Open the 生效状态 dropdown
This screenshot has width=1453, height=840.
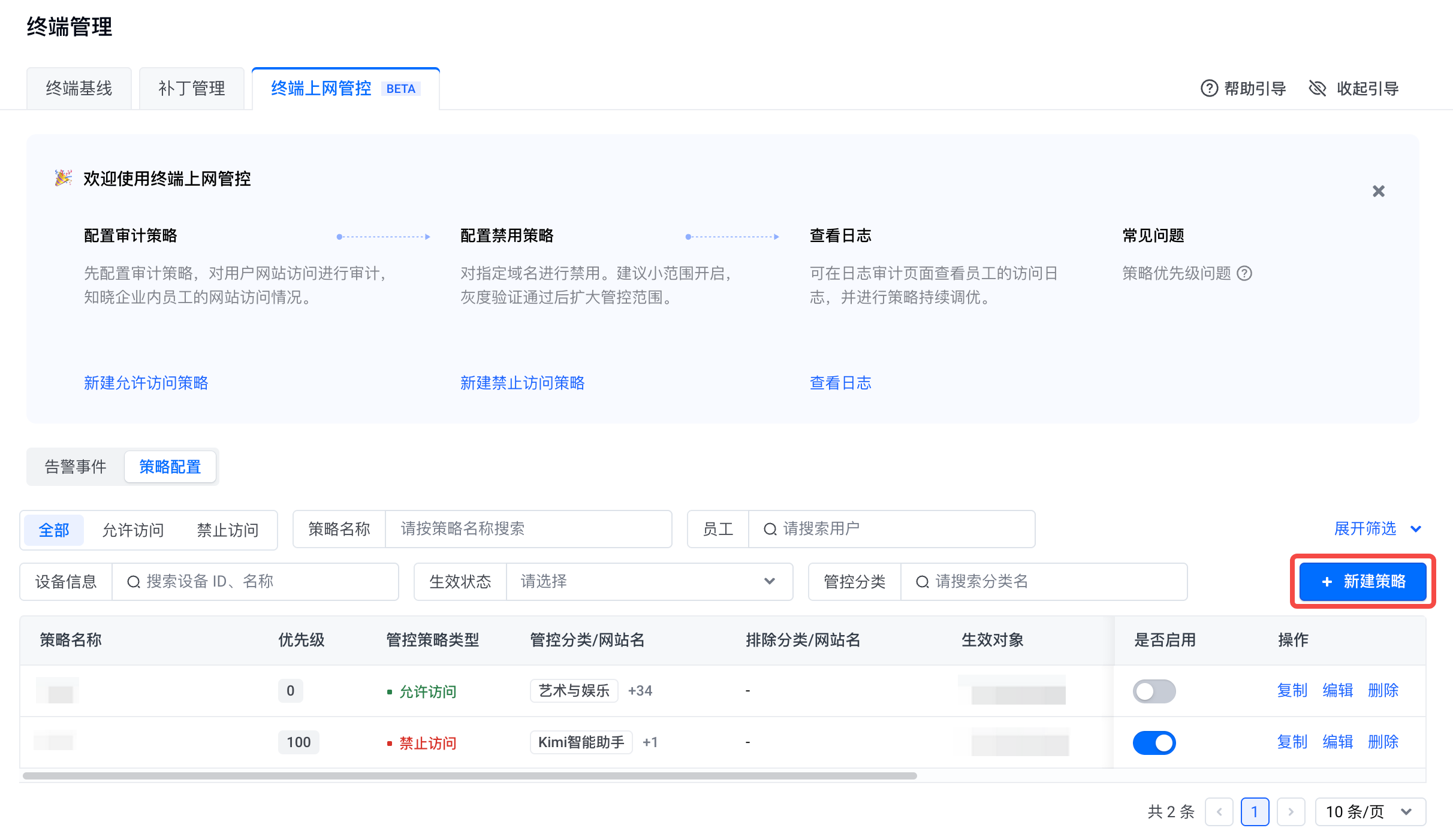pyautogui.click(x=649, y=582)
